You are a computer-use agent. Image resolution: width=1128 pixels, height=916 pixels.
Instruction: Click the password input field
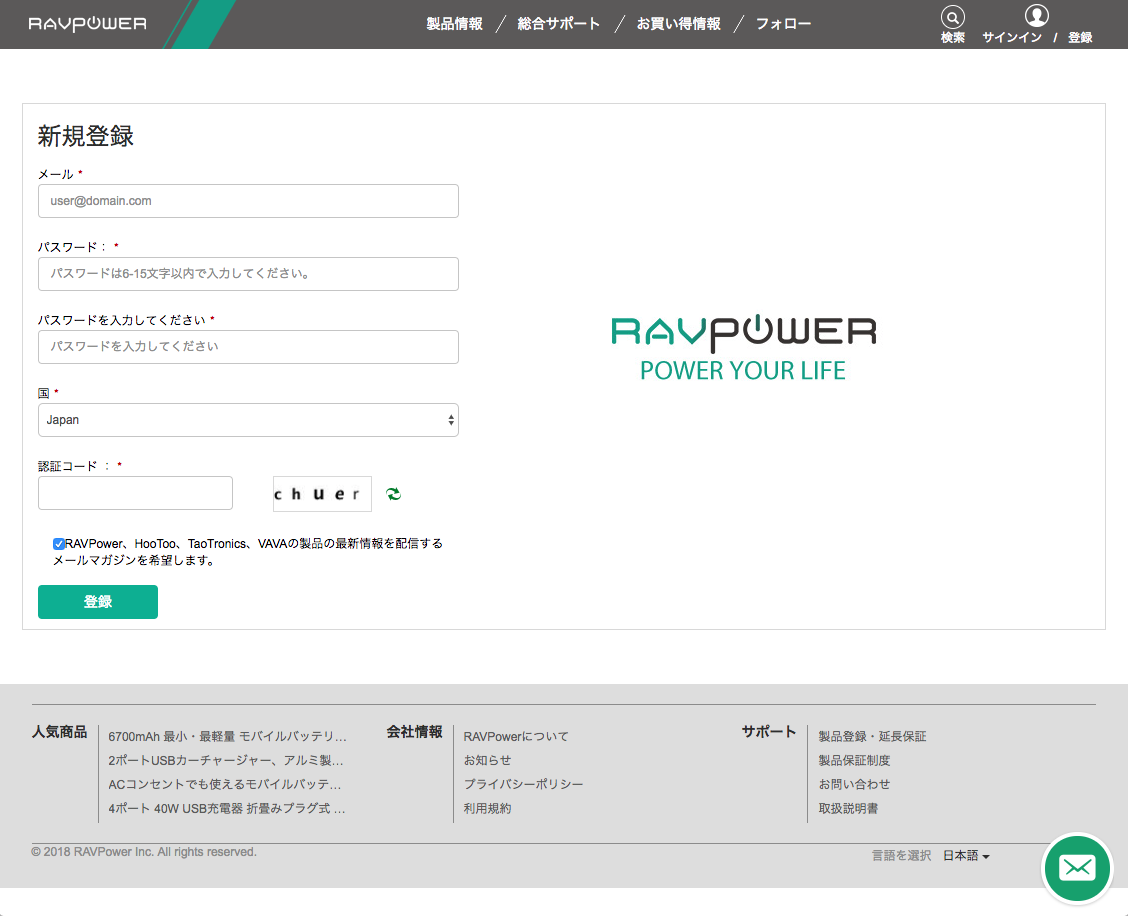tap(248, 274)
